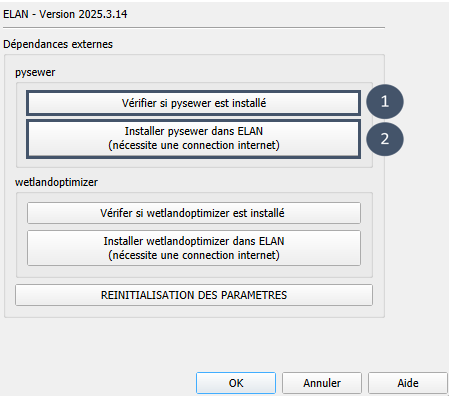Install wetlandoptimizer dans ELAN
Screen dimensions: 453x399
coord(194,248)
